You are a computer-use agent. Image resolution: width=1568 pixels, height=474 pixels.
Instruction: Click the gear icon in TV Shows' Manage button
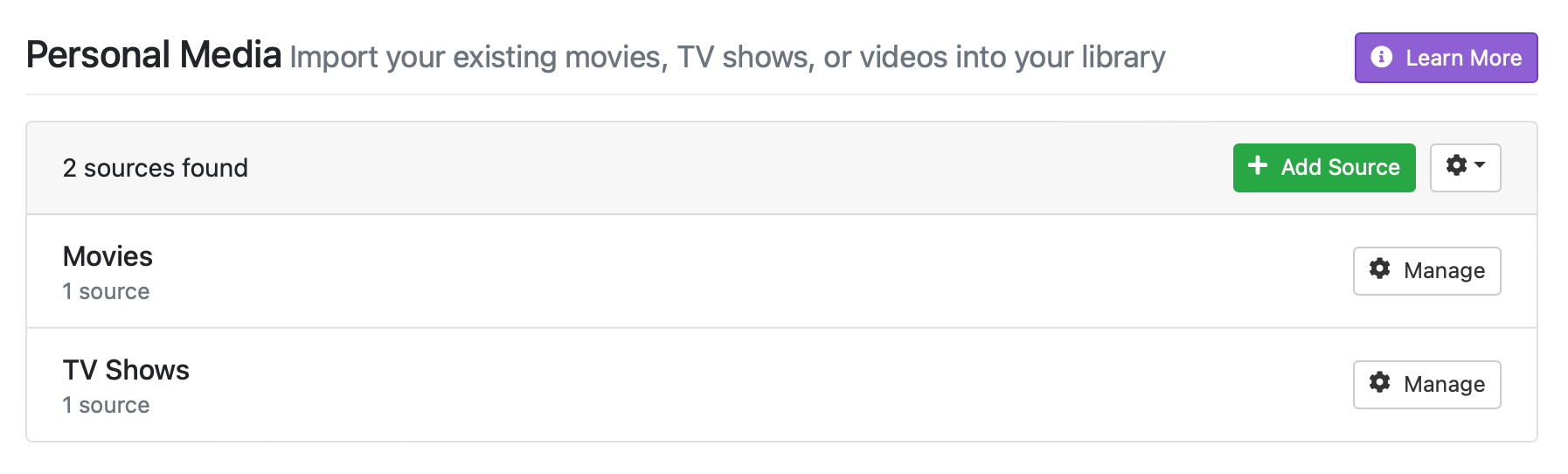coord(1379,382)
